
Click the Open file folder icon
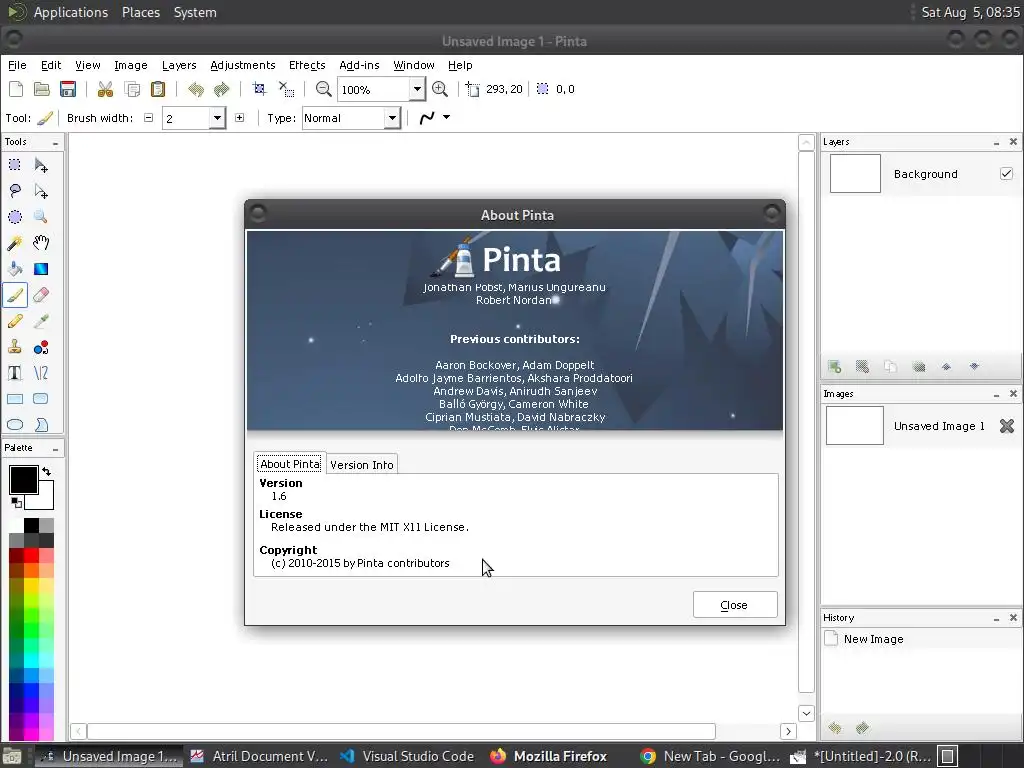tap(42, 89)
